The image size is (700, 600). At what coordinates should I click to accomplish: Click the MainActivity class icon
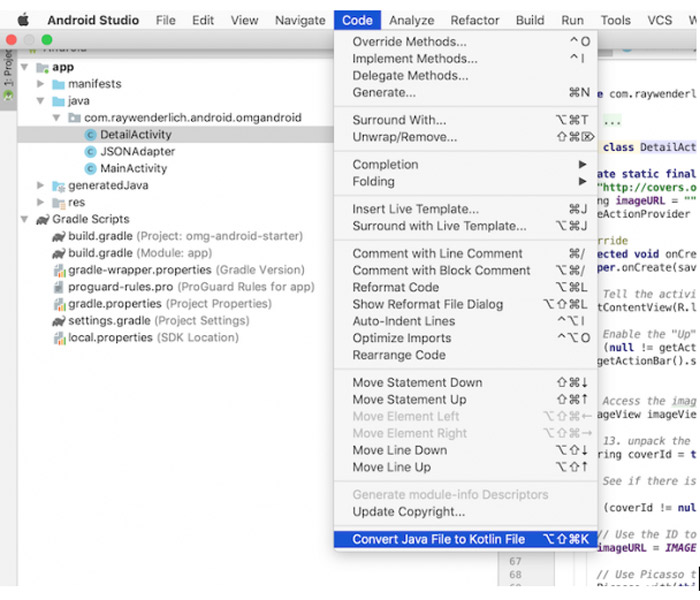pos(91,169)
